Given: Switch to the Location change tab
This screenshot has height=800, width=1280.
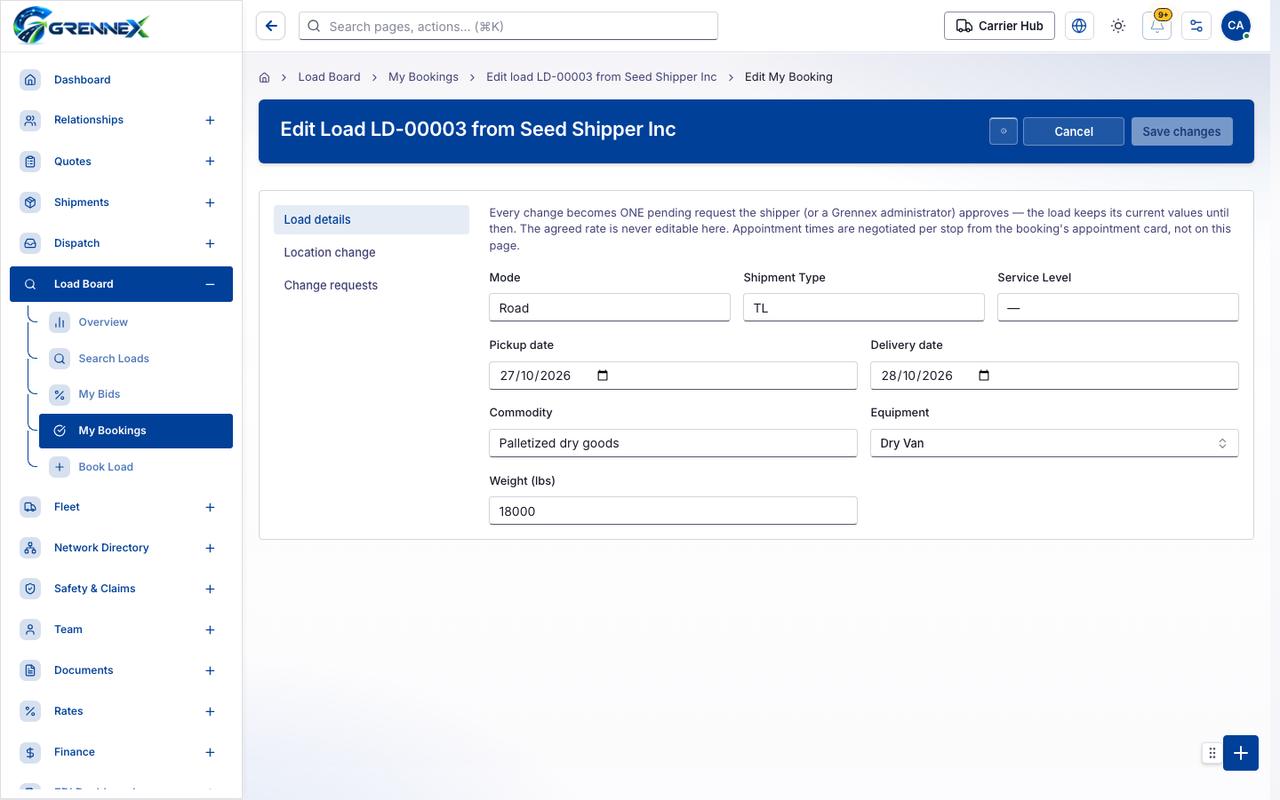Looking at the screenshot, I should [371, 253].
